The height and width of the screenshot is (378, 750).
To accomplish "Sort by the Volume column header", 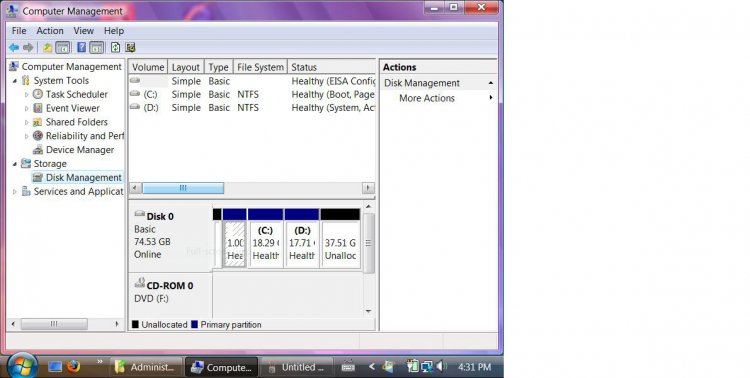I will point(148,67).
